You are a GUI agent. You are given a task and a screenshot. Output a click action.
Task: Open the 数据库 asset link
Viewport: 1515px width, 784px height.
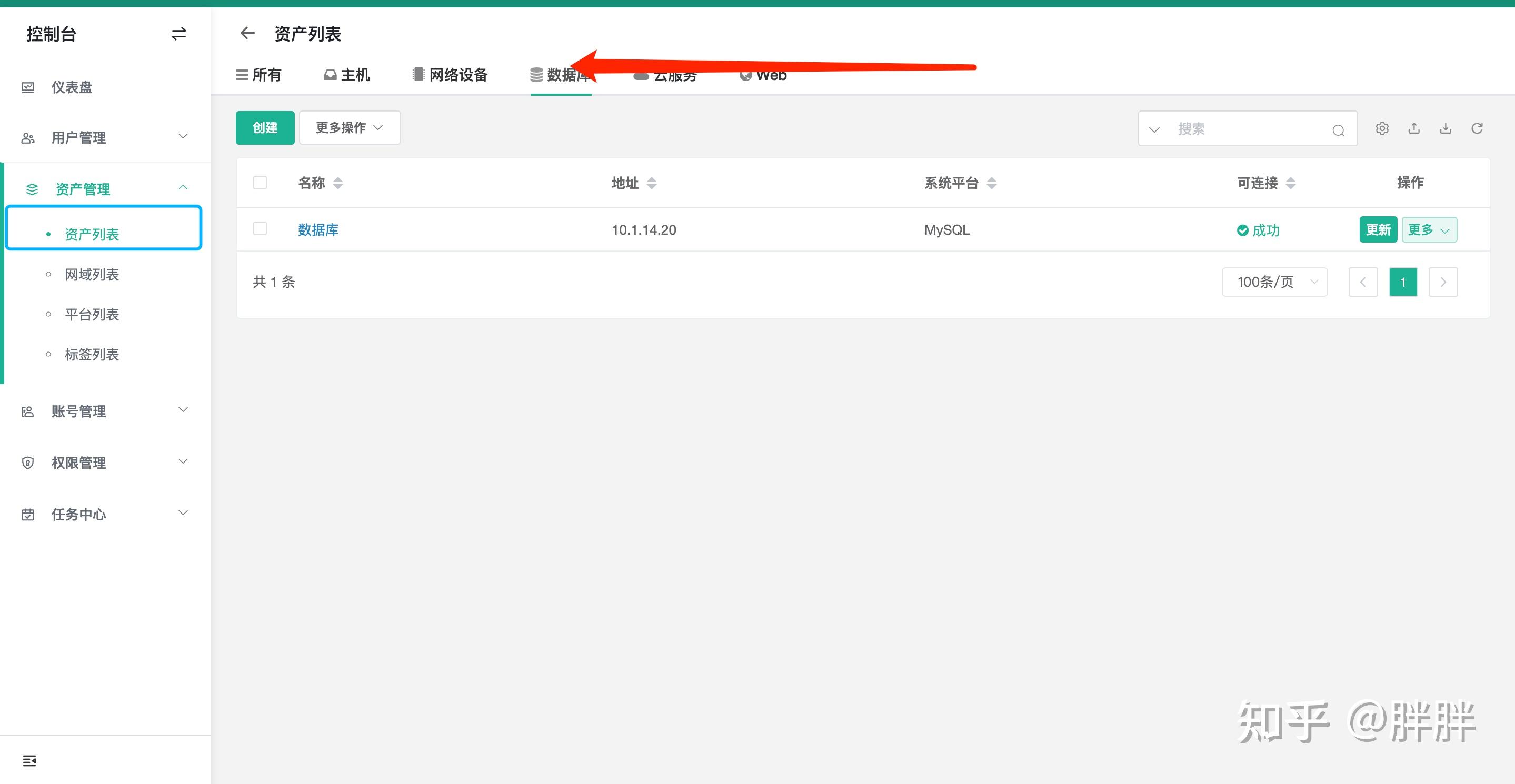coord(318,229)
